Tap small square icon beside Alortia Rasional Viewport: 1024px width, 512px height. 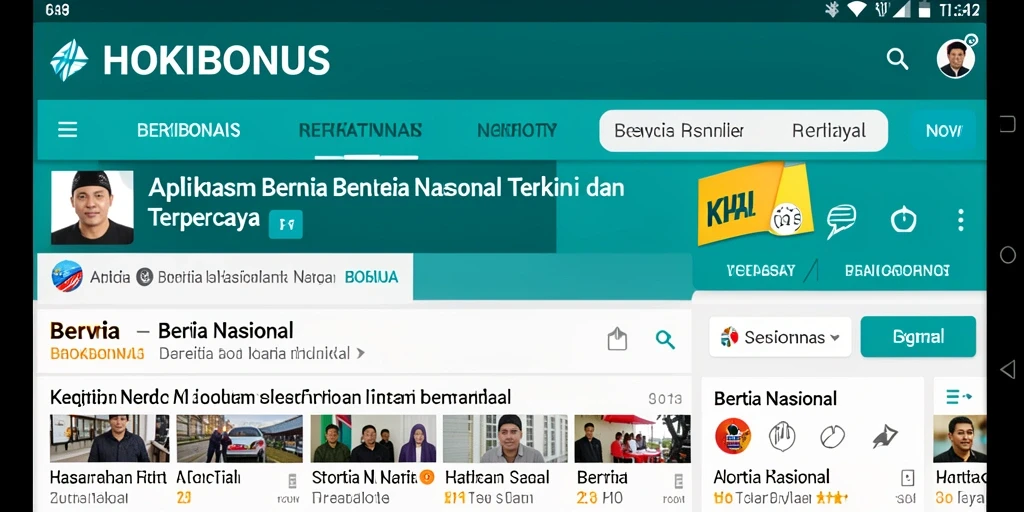click(x=908, y=478)
